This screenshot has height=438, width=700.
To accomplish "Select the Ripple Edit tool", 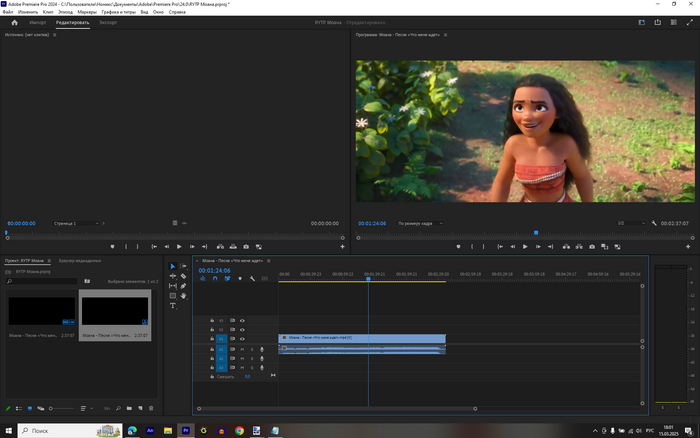I will [x=173, y=276].
